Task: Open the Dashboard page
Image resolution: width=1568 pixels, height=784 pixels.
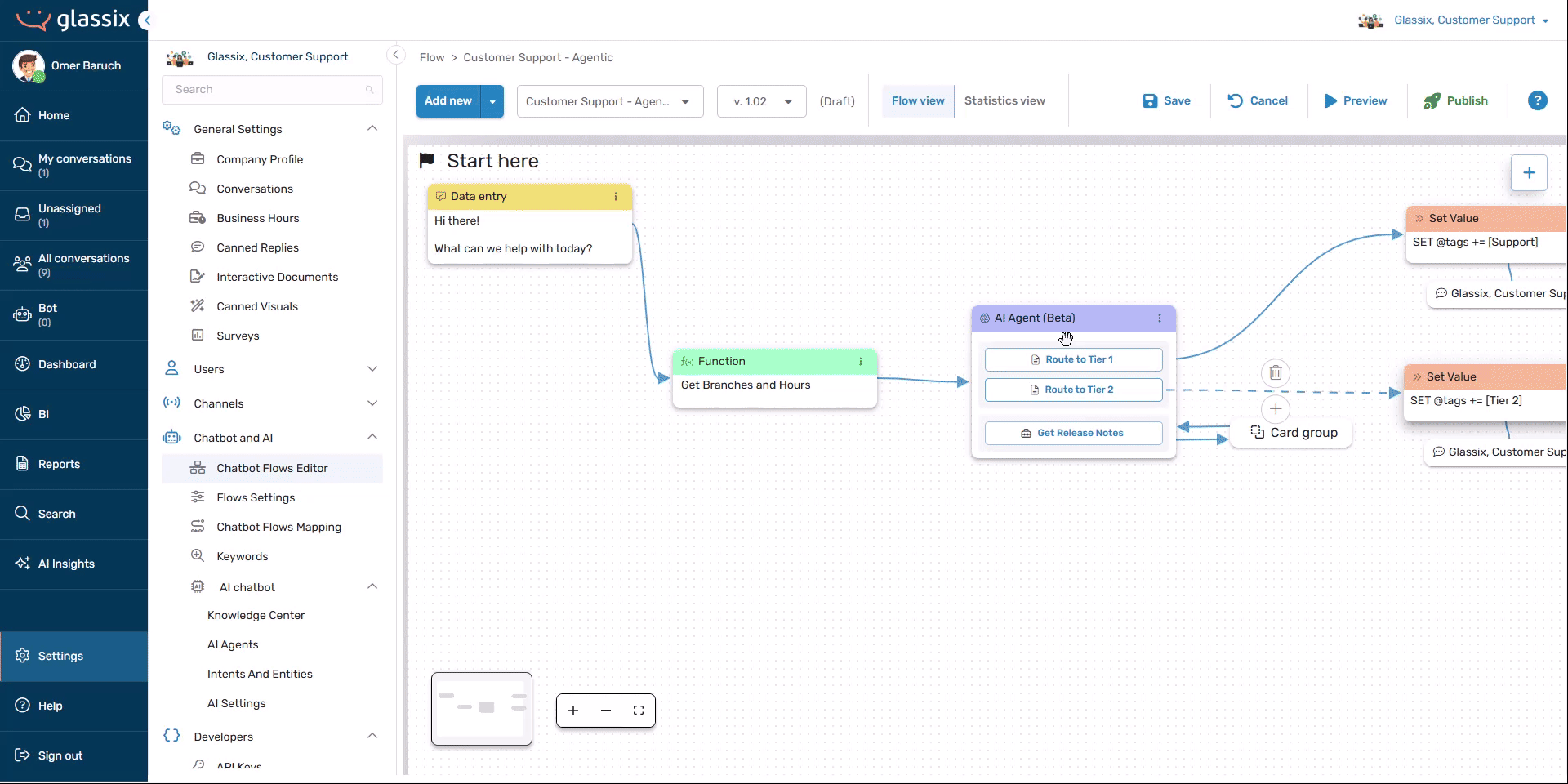Action: [73, 364]
